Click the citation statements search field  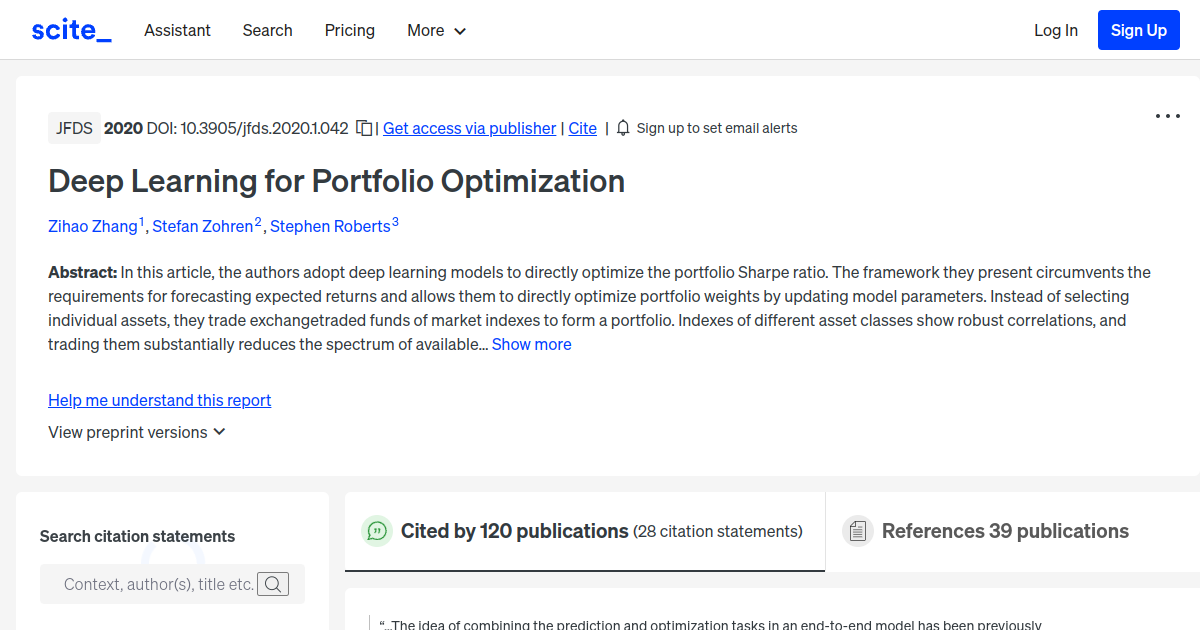pos(150,584)
